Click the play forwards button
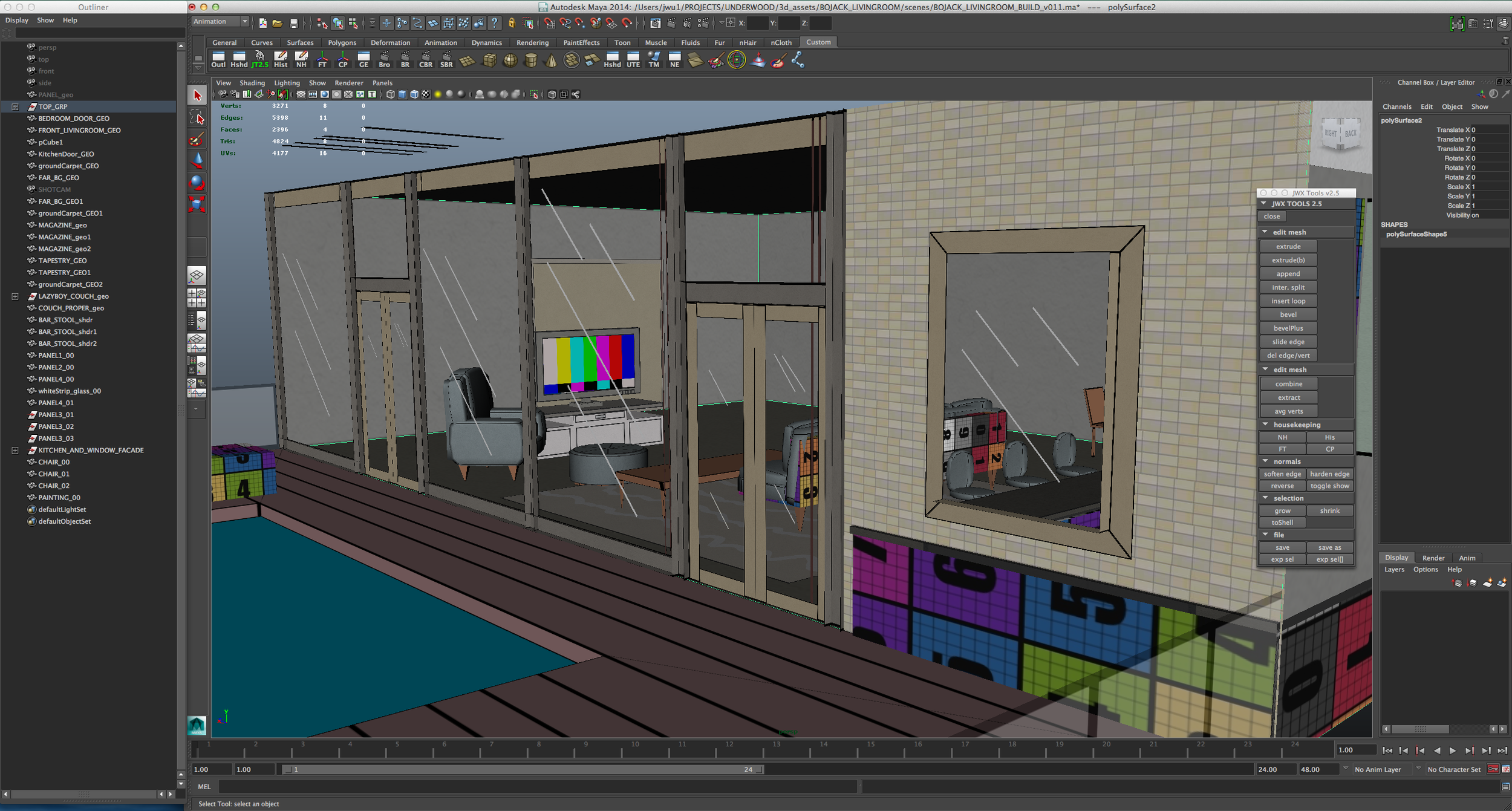 pos(1453,751)
